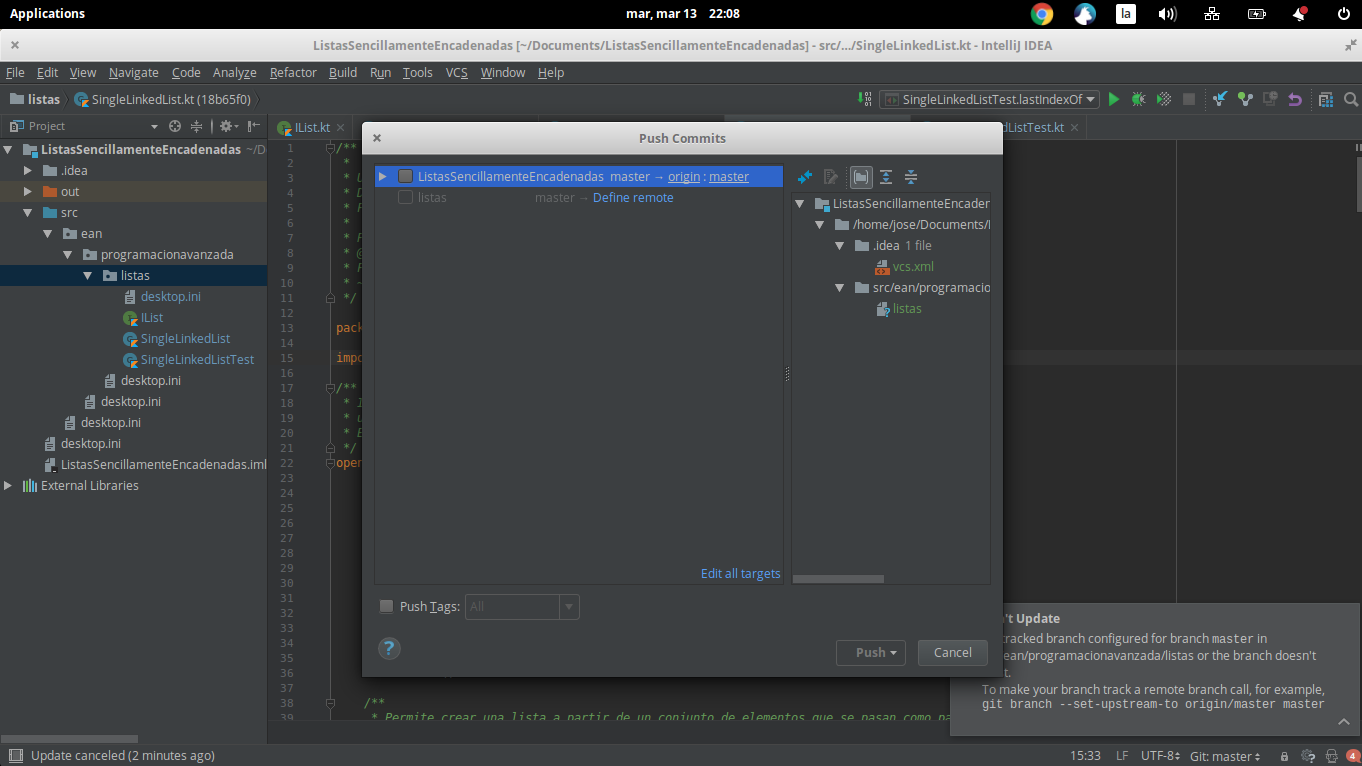Collapse .idea 1 file node in Push tree
Image resolution: width=1362 pixels, height=766 pixels.
click(841, 245)
